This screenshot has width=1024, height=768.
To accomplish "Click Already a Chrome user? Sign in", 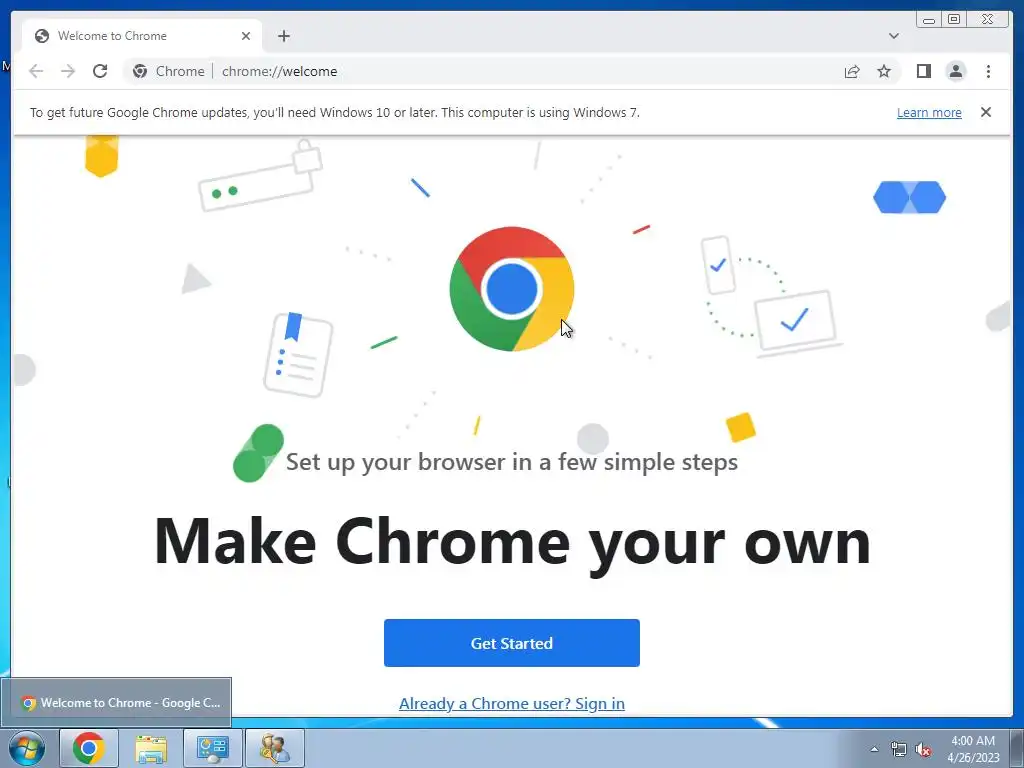I will [x=511, y=703].
